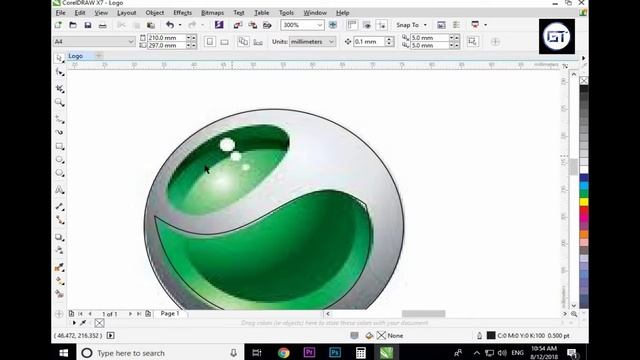Open the Layout menu

(x=127, y=13)
